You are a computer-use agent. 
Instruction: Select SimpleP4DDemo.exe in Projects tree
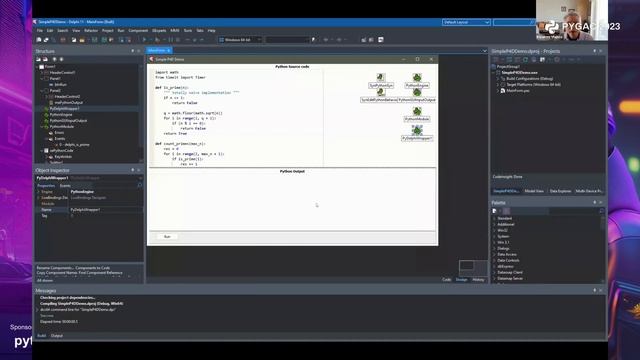pos(520,72)
